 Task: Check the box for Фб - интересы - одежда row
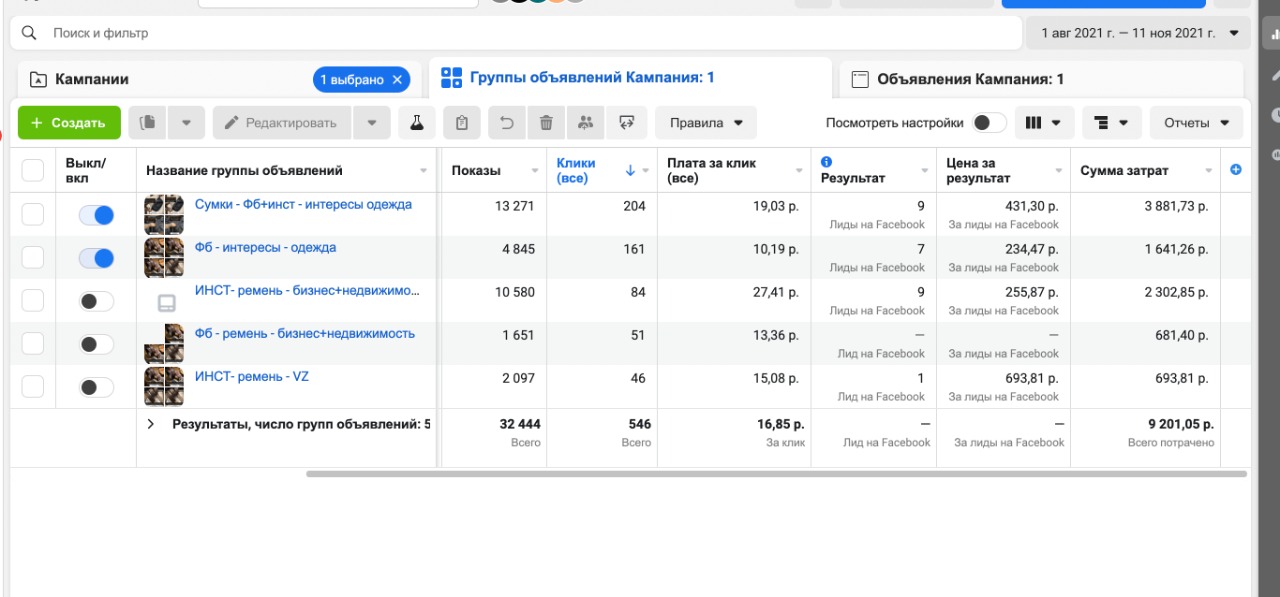click(x=33, y=257)
